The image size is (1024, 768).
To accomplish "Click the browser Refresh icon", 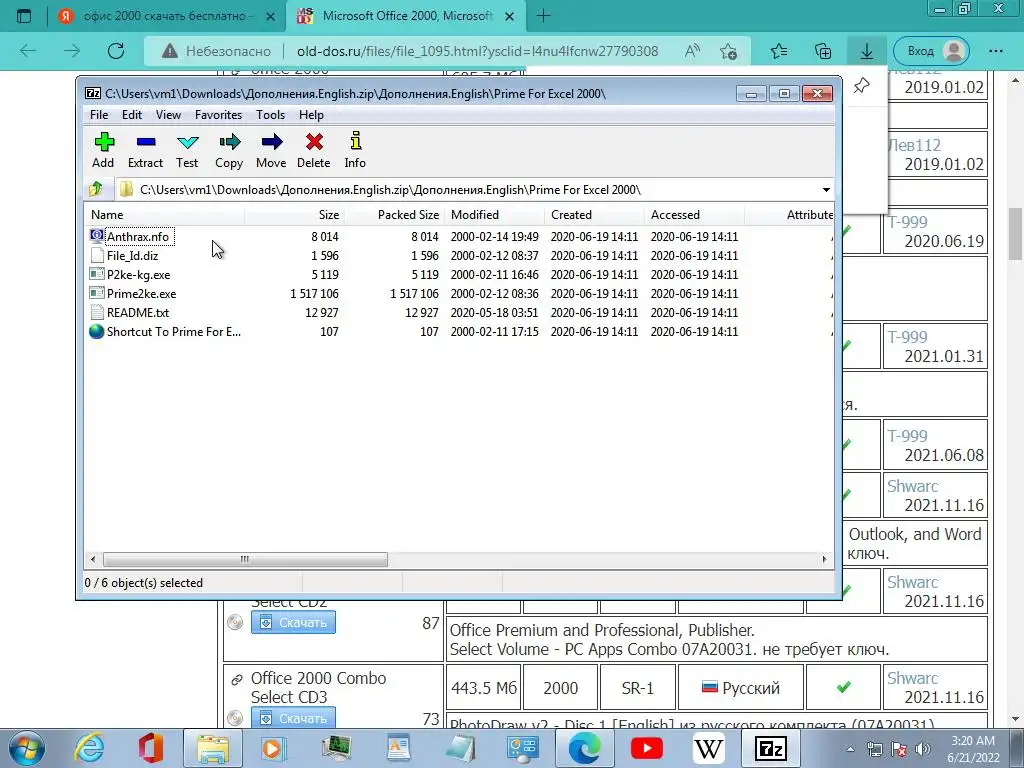I will click(x=116, y=51).
